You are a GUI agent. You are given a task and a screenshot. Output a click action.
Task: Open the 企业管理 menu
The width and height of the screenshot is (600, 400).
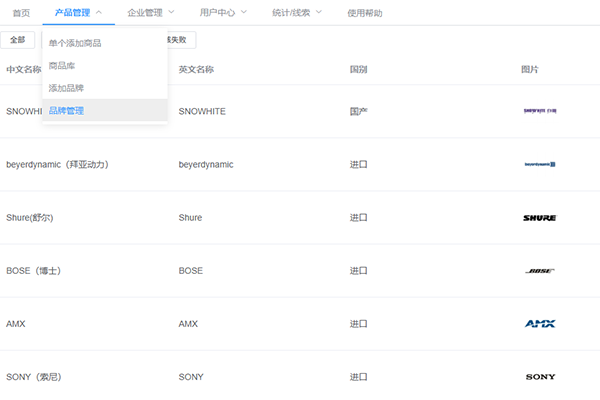tap(145, 13)
